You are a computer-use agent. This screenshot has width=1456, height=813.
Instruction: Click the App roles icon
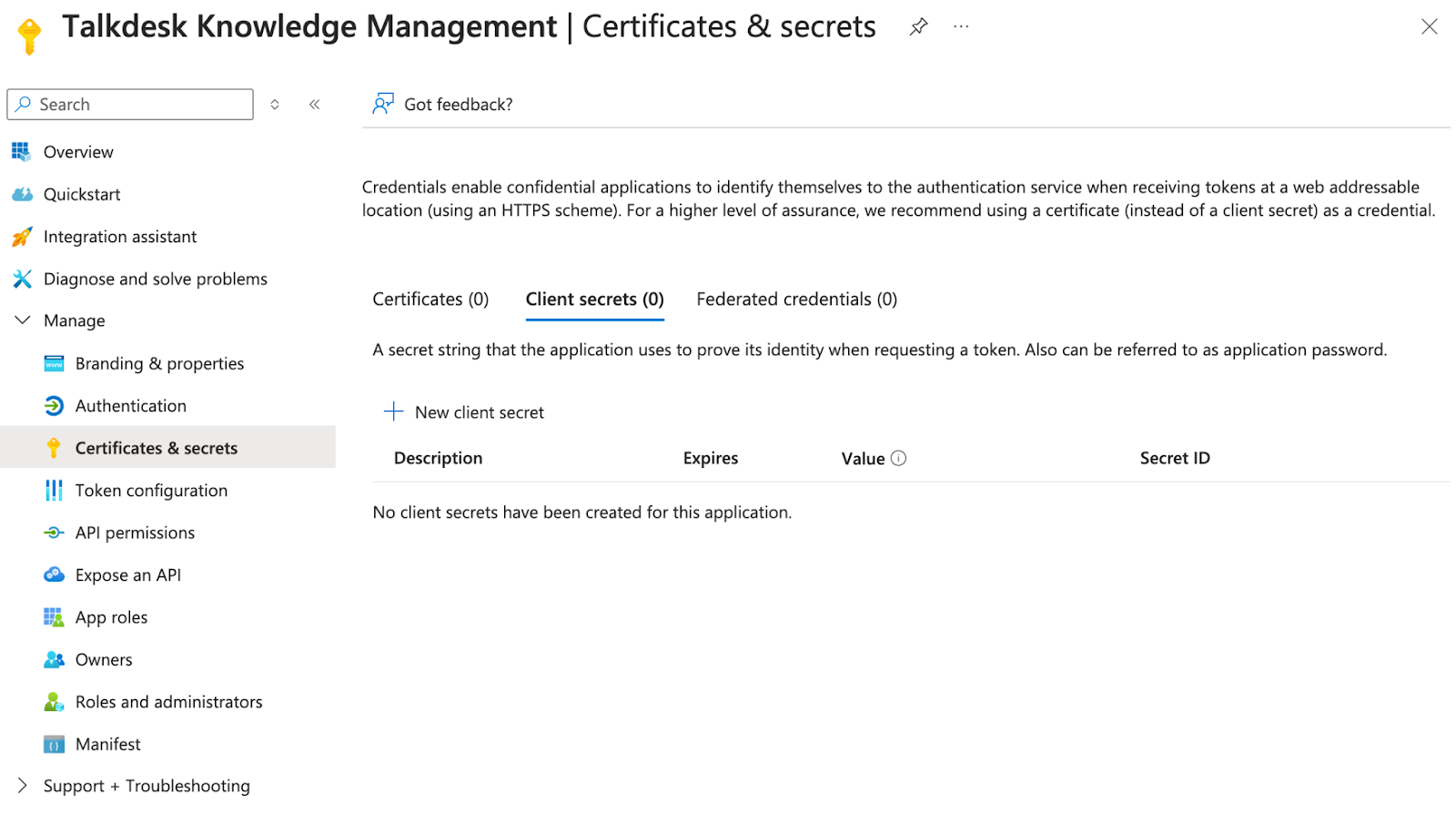(x=54, y=617)
